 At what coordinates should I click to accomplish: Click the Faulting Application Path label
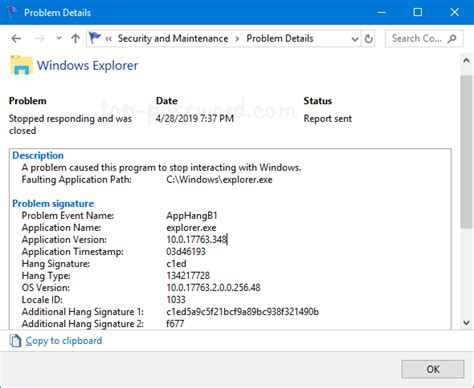[77, 180]
